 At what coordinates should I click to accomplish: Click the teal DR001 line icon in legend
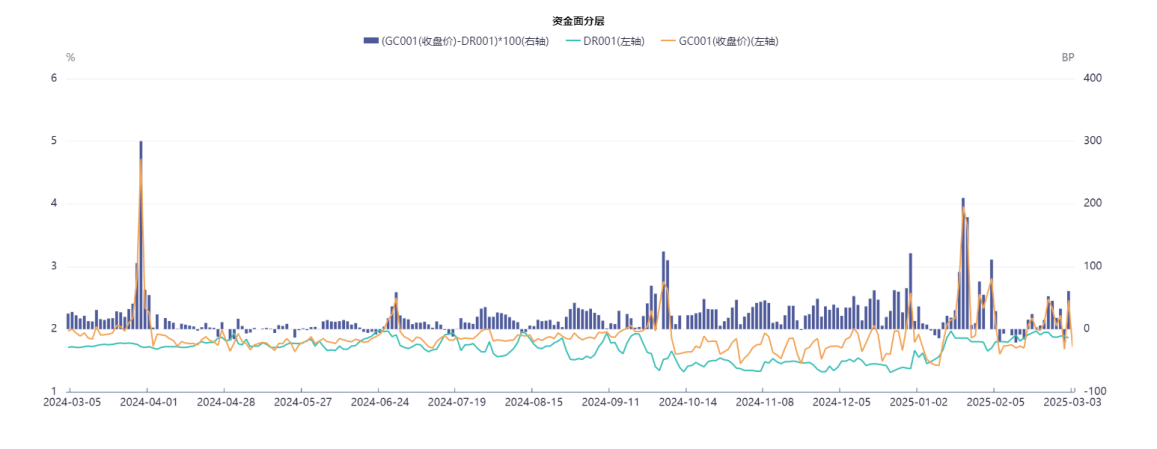pos(573,41)
